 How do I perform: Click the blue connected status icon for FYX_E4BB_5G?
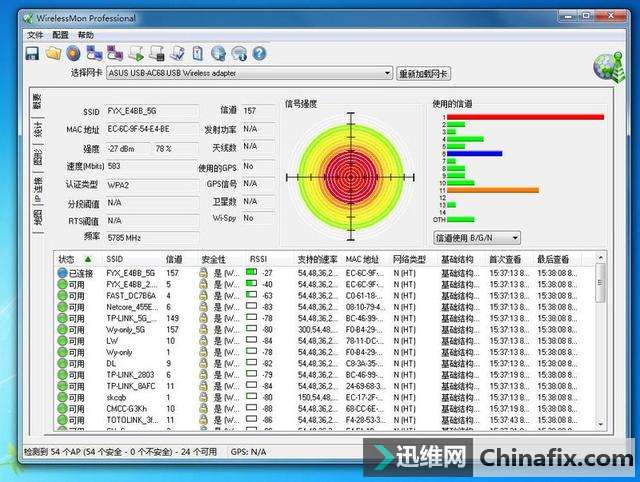tap(62, 273)
